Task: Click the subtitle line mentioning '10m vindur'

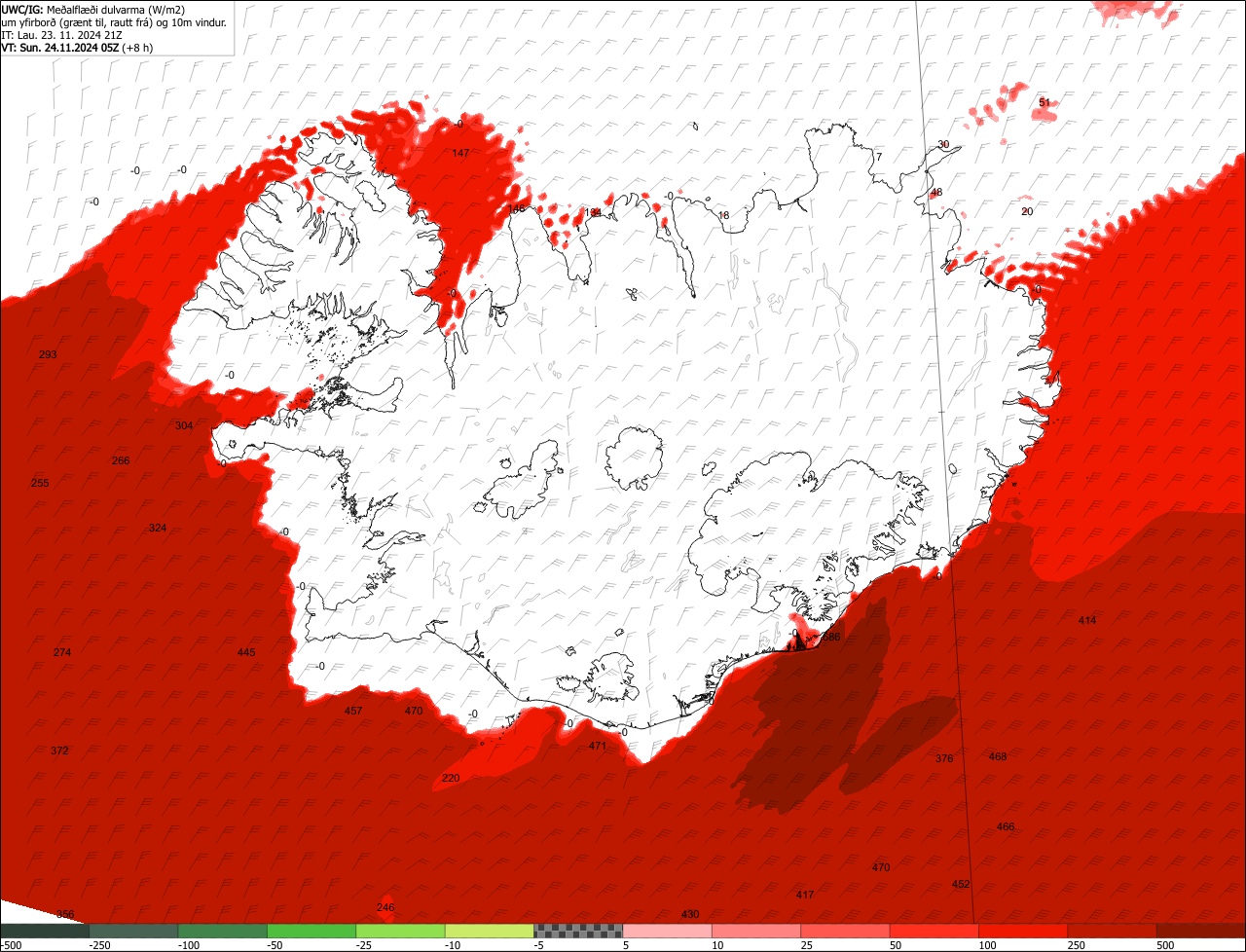Action: [x=115, y=22]
